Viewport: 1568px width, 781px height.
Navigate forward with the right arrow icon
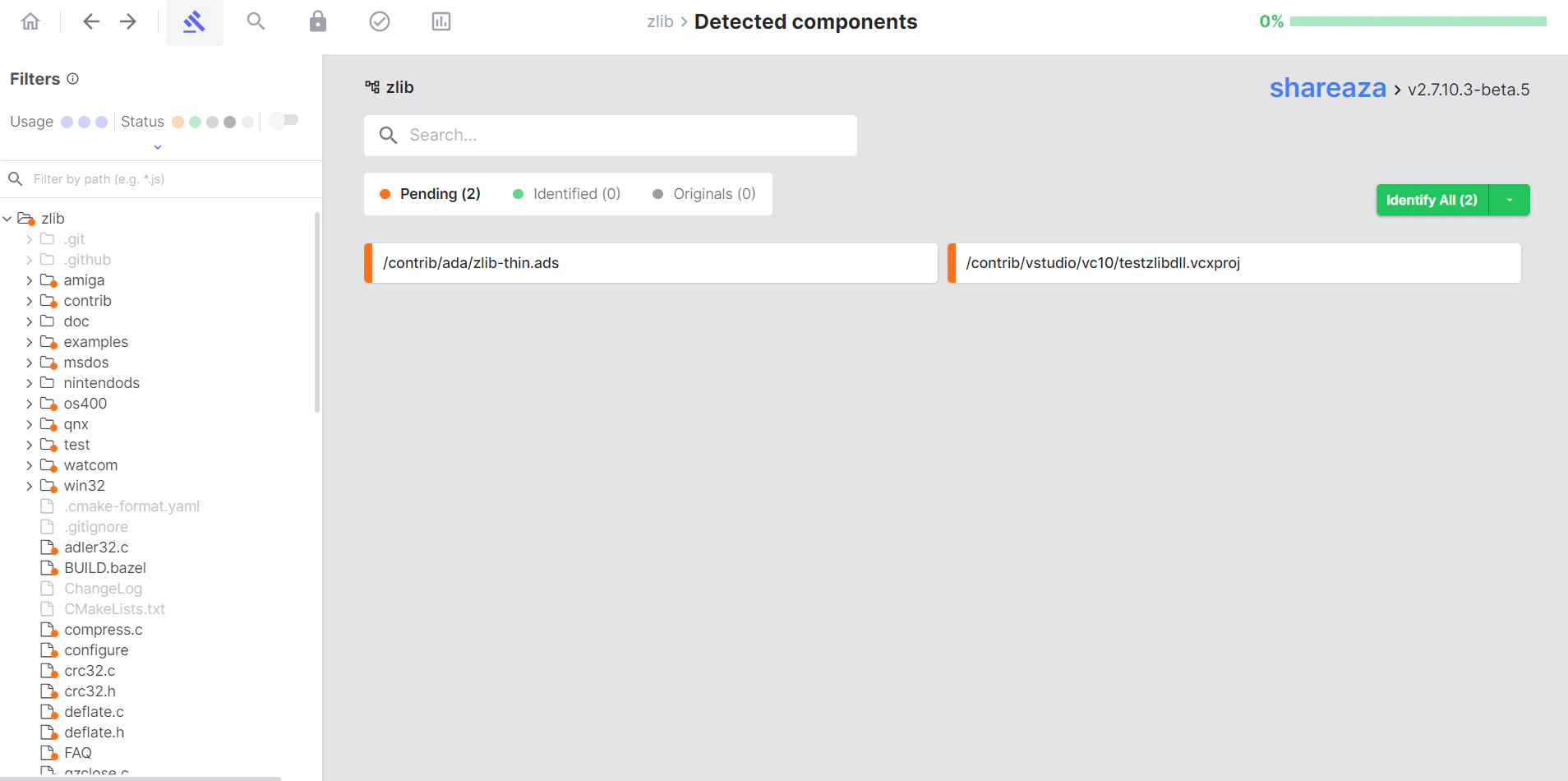(x=129, y=21)
